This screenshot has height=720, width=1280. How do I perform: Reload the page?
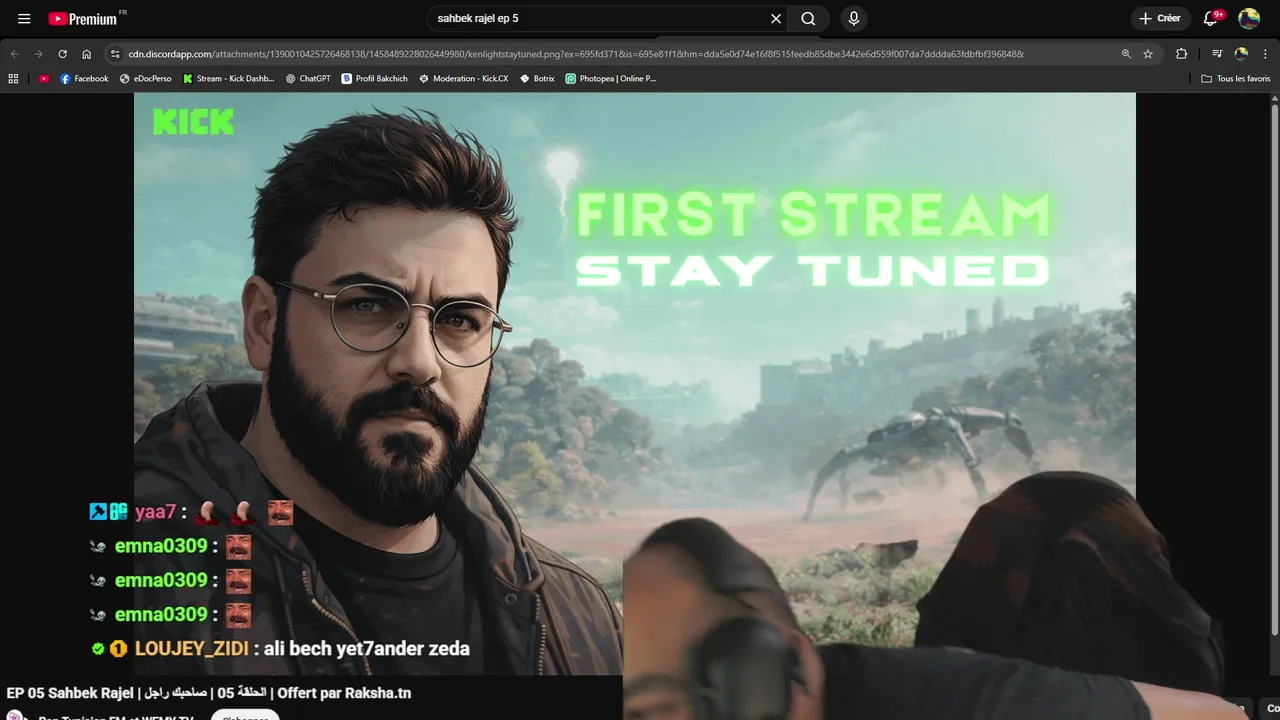point(63,54)
